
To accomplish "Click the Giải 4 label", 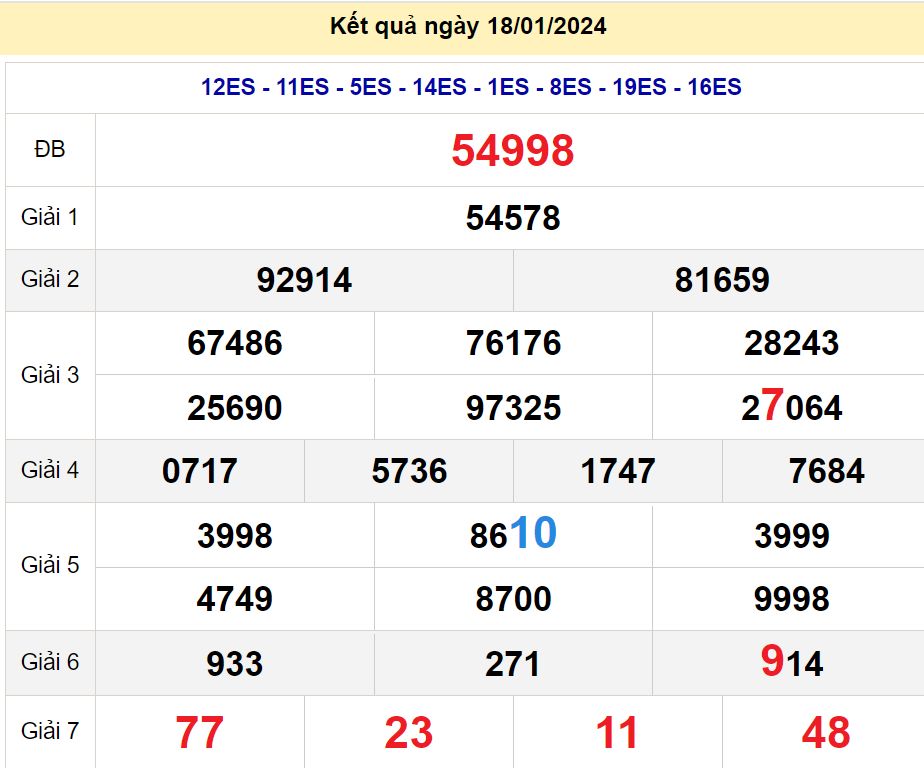I will coord(50,470).
